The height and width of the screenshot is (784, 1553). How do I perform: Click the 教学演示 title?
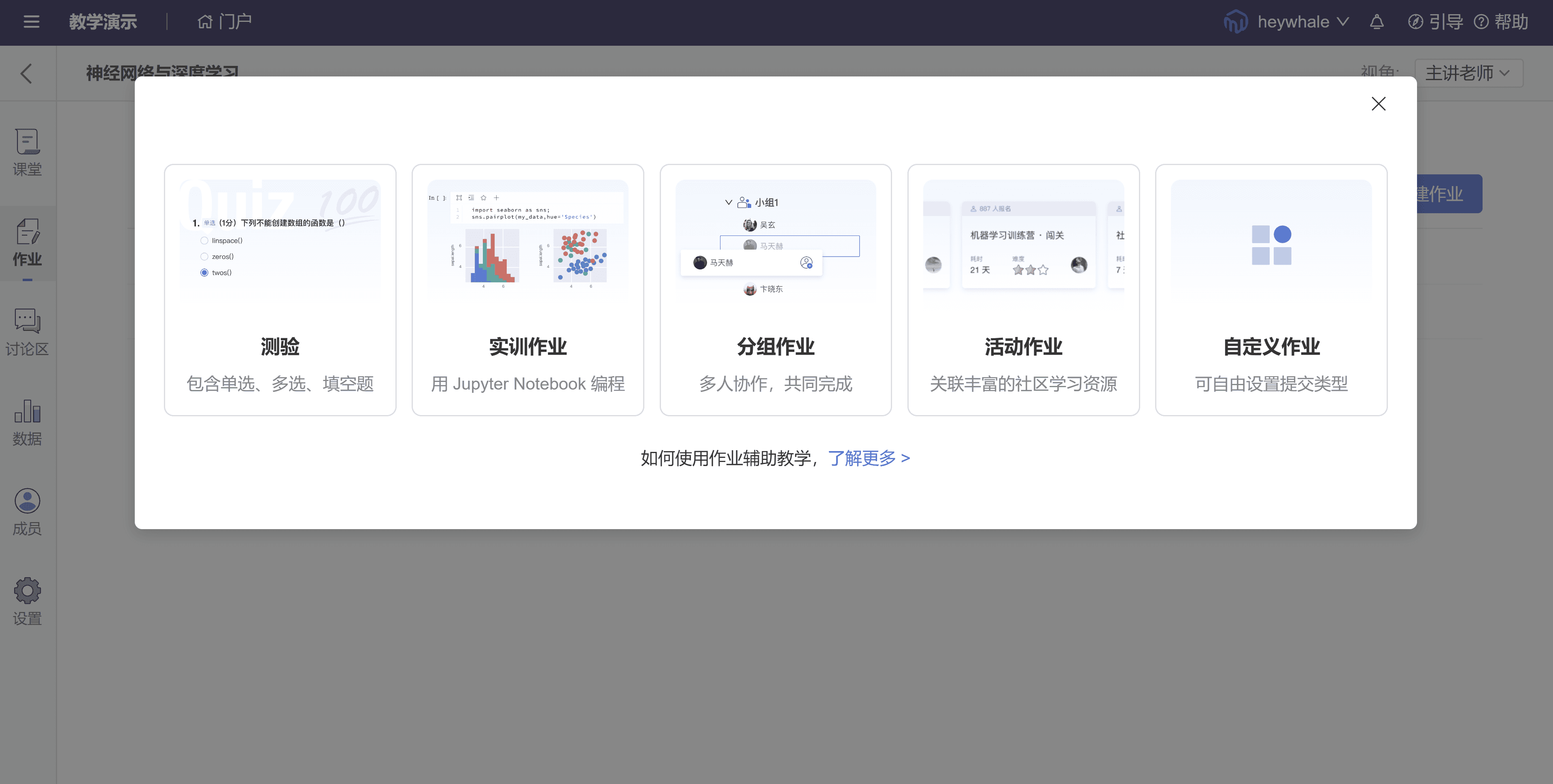click(x=103, y=22)
